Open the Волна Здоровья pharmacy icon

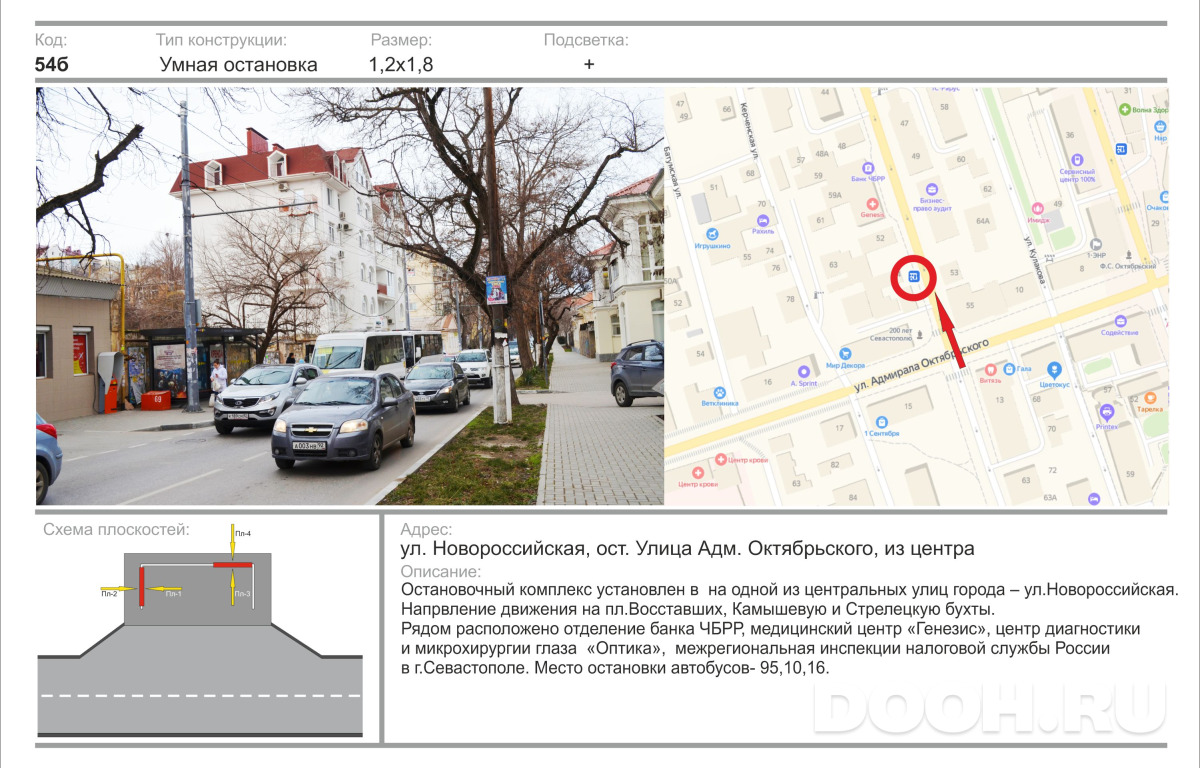(x=1126, y=108)
